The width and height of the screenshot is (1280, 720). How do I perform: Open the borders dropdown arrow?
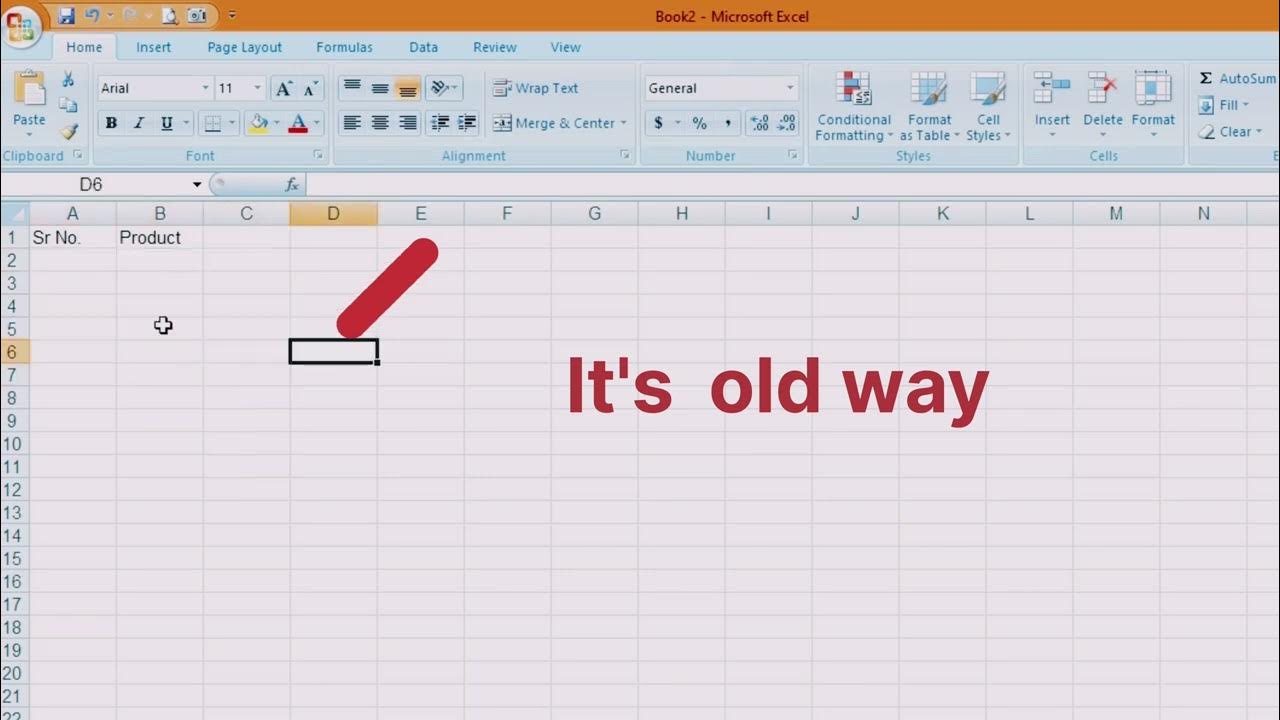[x=232, y=123]
